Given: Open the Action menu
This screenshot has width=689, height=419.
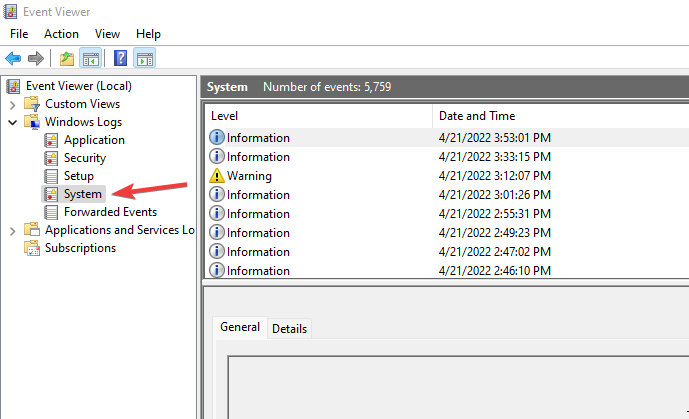Looking at the screenshot, I should click(x=61, y=34).
